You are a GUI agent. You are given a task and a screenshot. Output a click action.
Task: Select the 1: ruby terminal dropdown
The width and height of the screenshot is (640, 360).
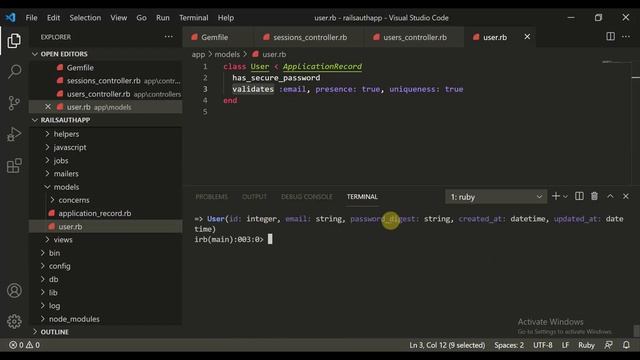pos(496,197)
